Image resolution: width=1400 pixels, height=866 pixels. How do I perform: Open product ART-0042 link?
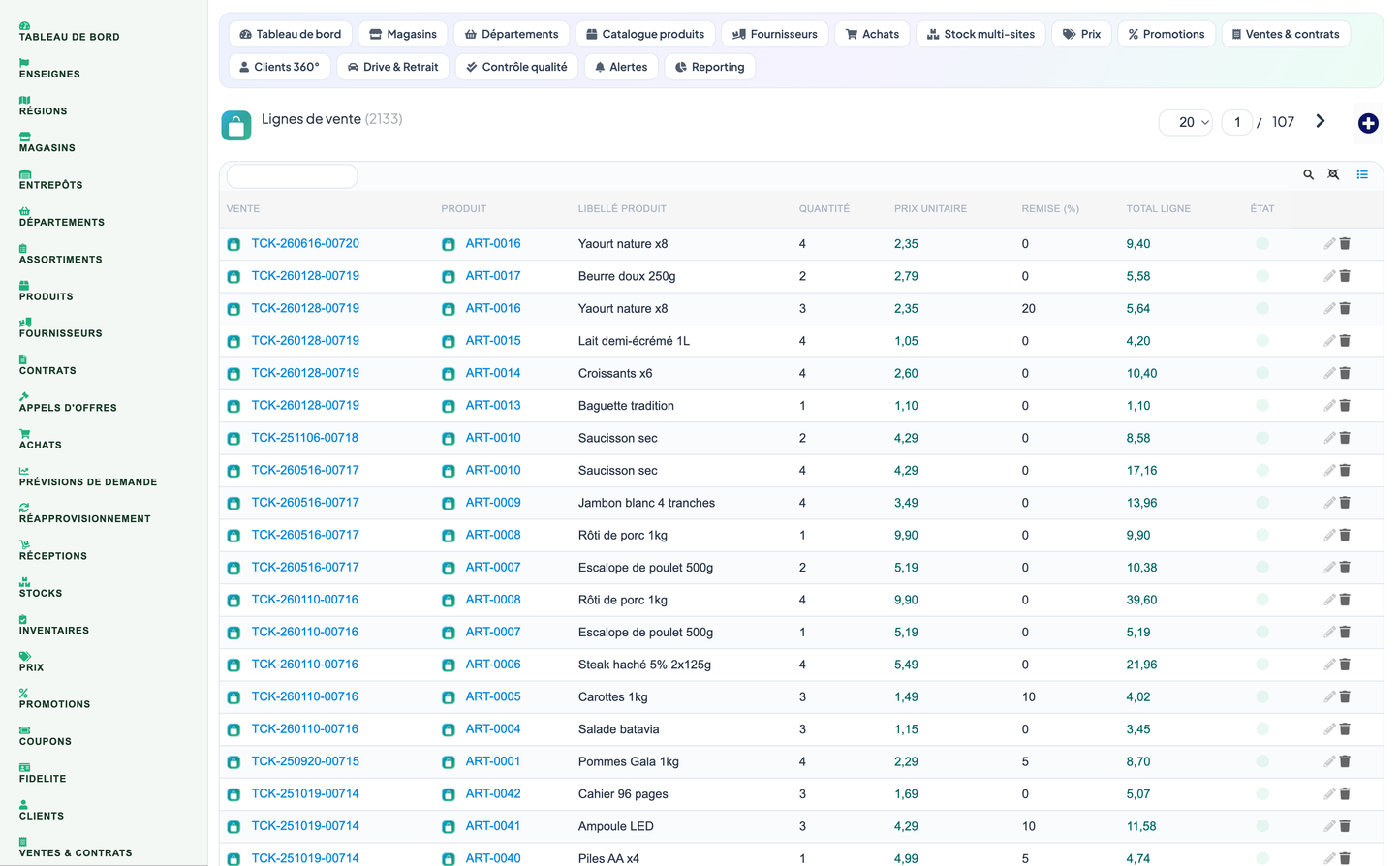(x=493, y=793)
